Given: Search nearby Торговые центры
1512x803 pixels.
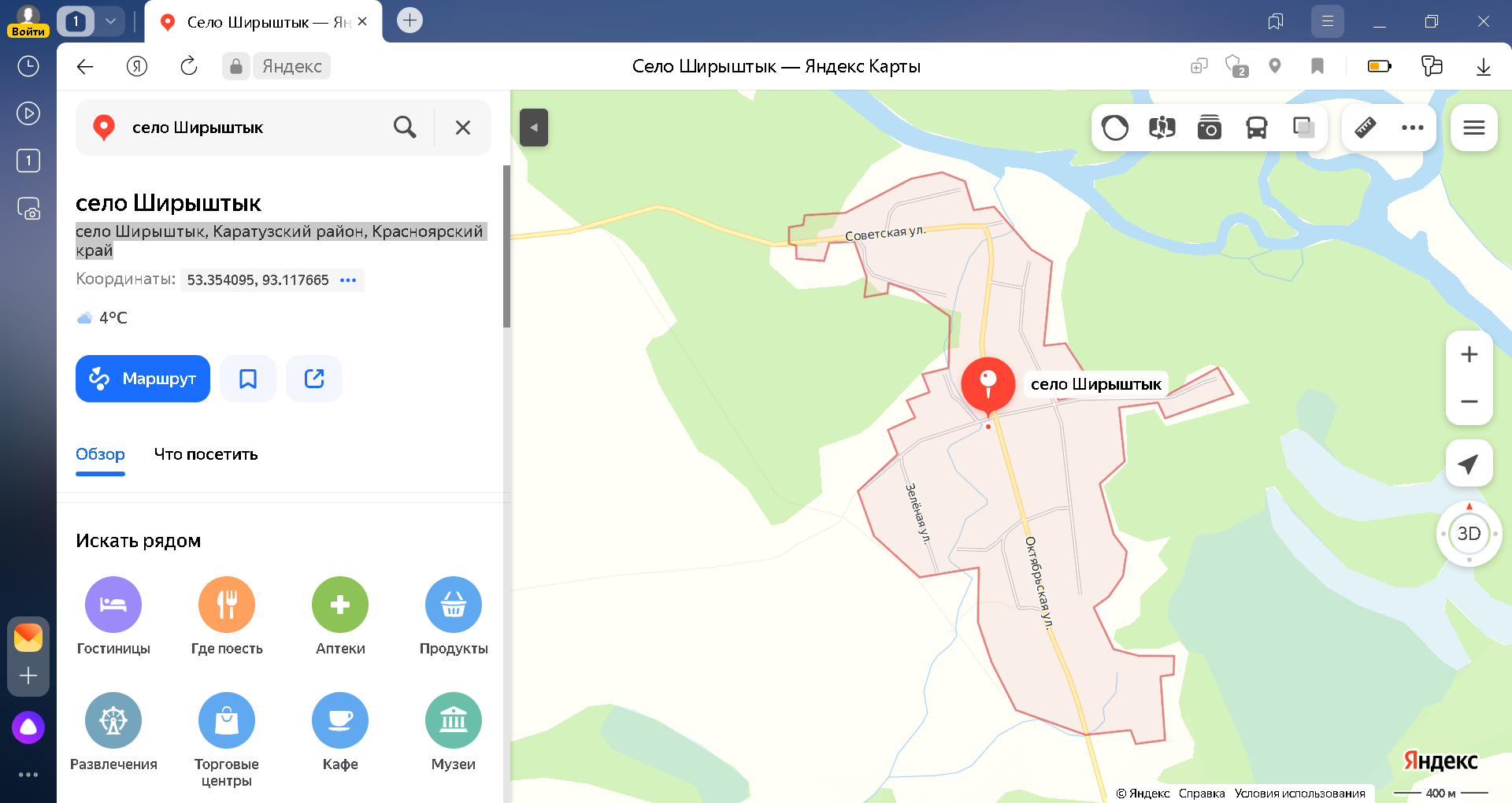Looking at the screenshot, I should click(x=227, y=740).
